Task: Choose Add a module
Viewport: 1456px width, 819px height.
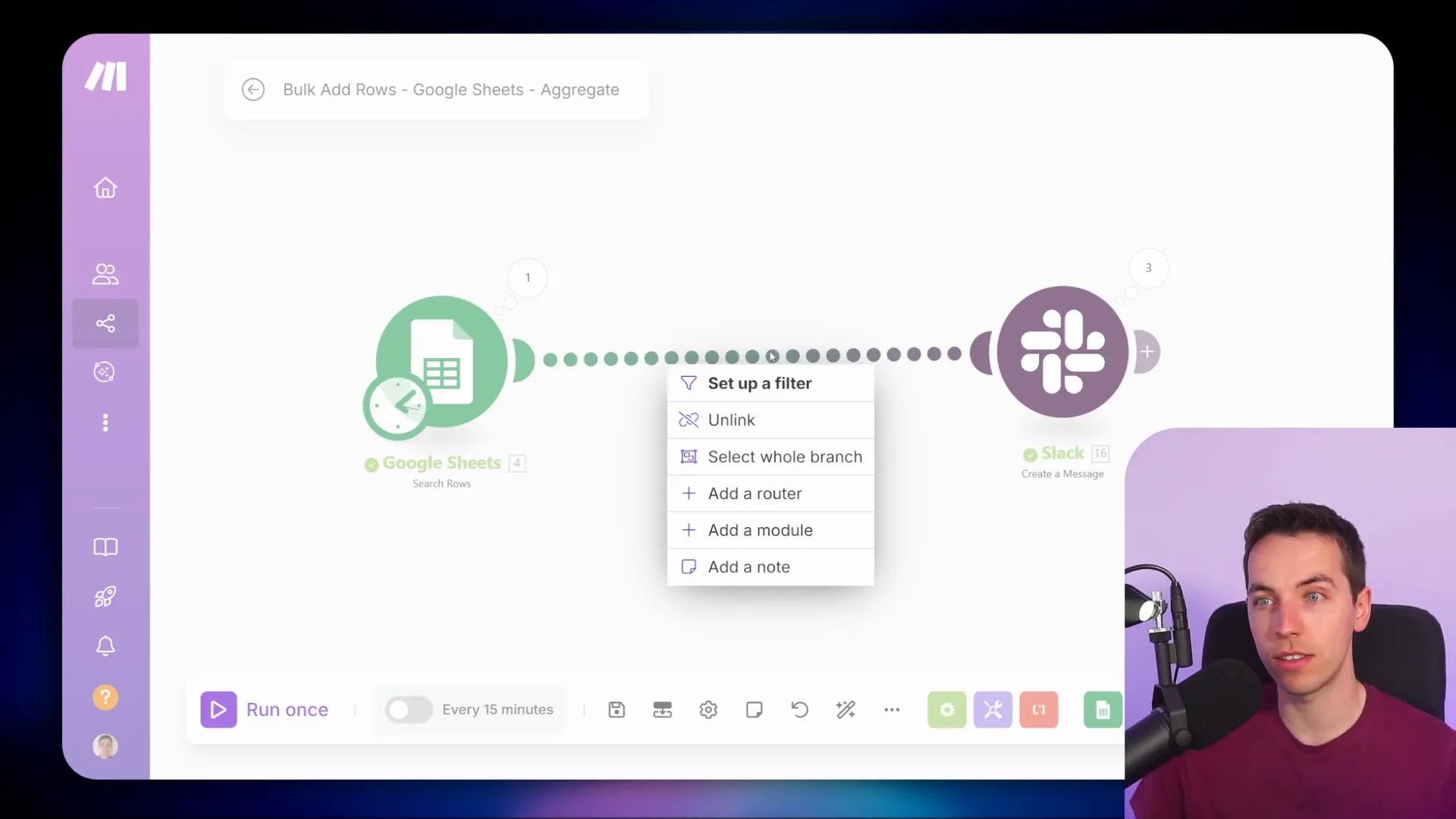Action: tap(770, 531)
